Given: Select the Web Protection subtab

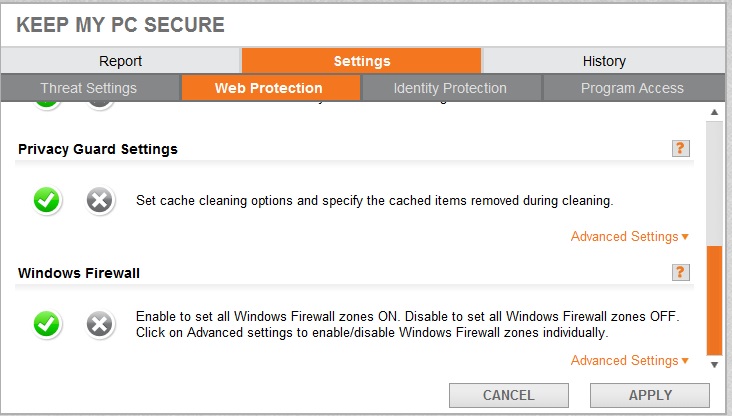Looking at the screenshot, I should (269, 88).
